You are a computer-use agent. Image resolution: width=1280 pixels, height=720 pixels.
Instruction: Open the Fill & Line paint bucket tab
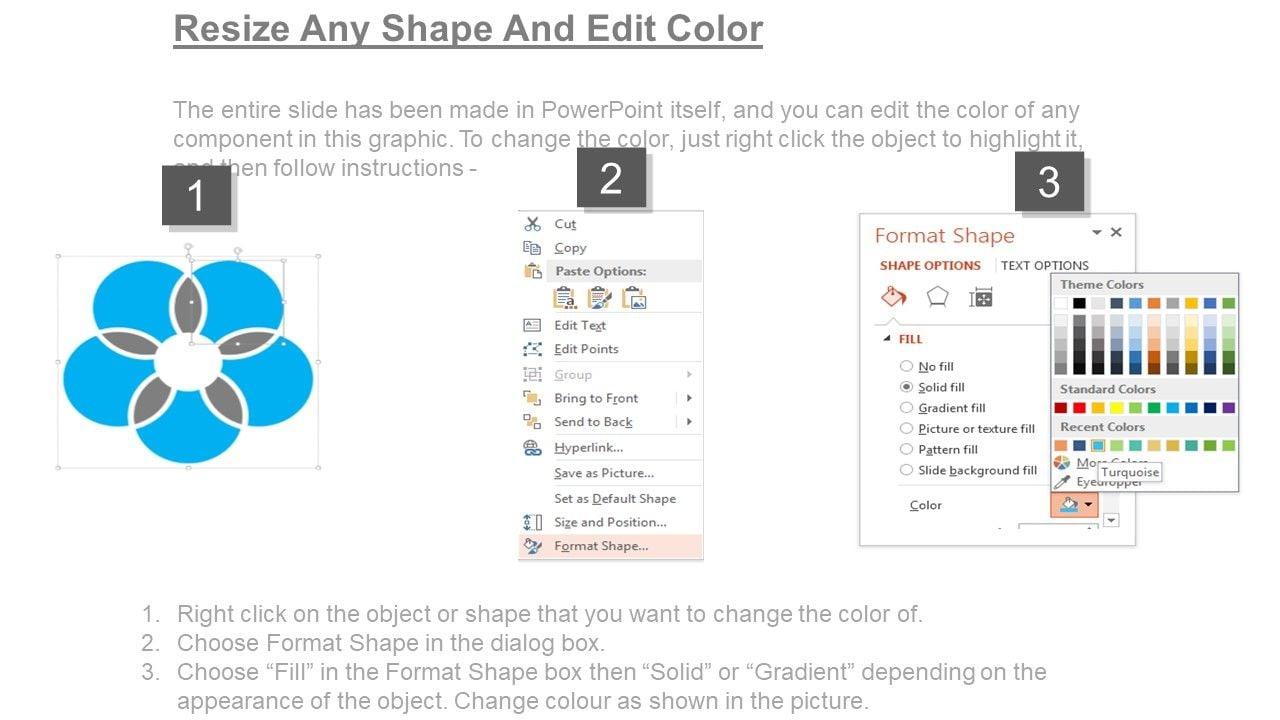click(892, 297)
